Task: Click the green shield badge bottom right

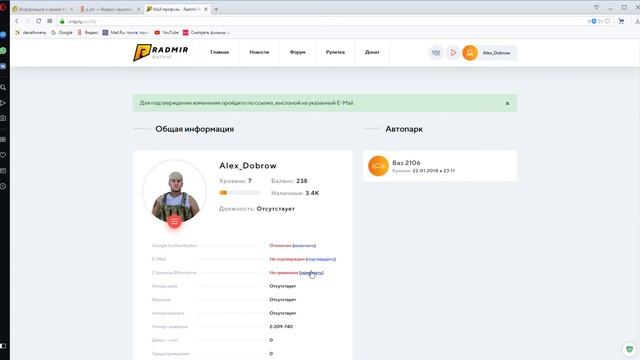Action: 630,349
